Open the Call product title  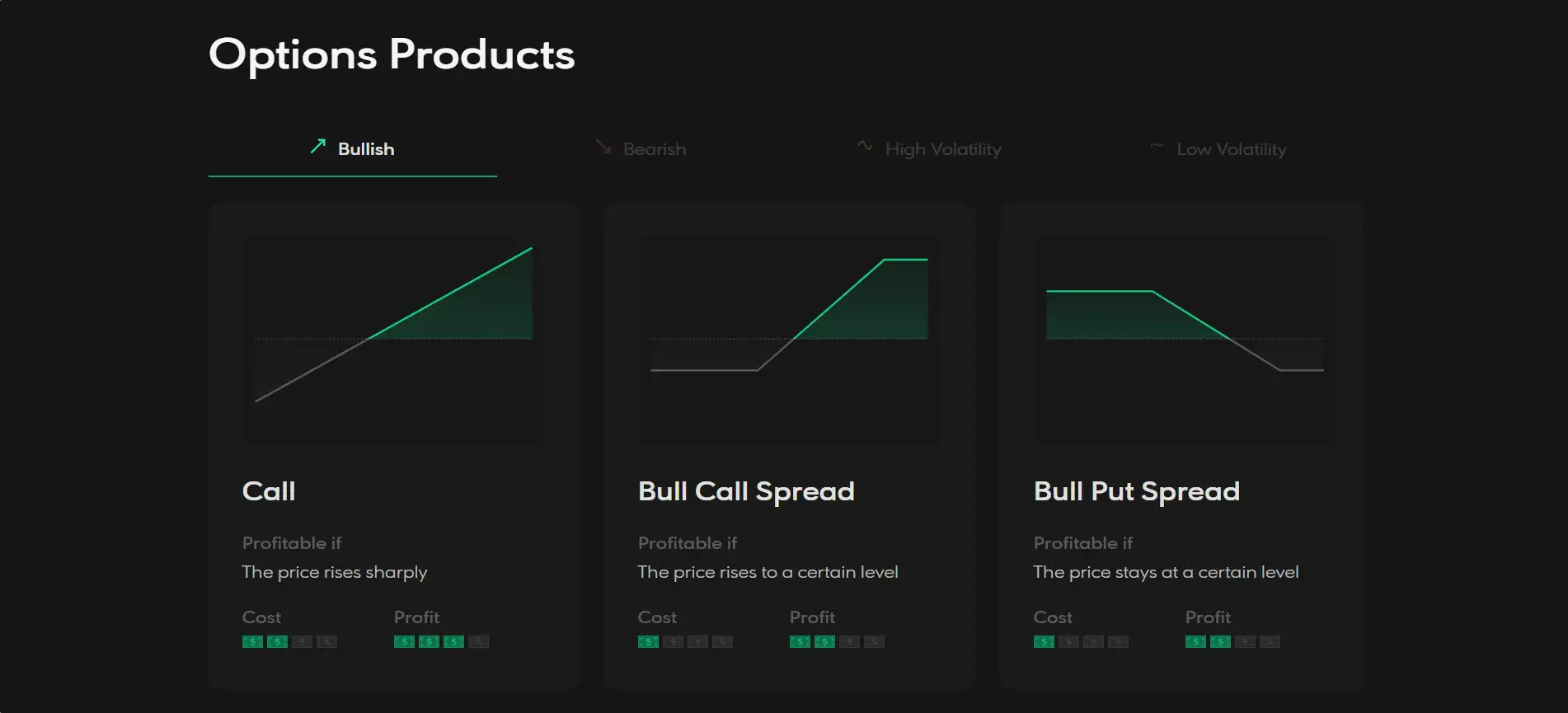point(269,491)
